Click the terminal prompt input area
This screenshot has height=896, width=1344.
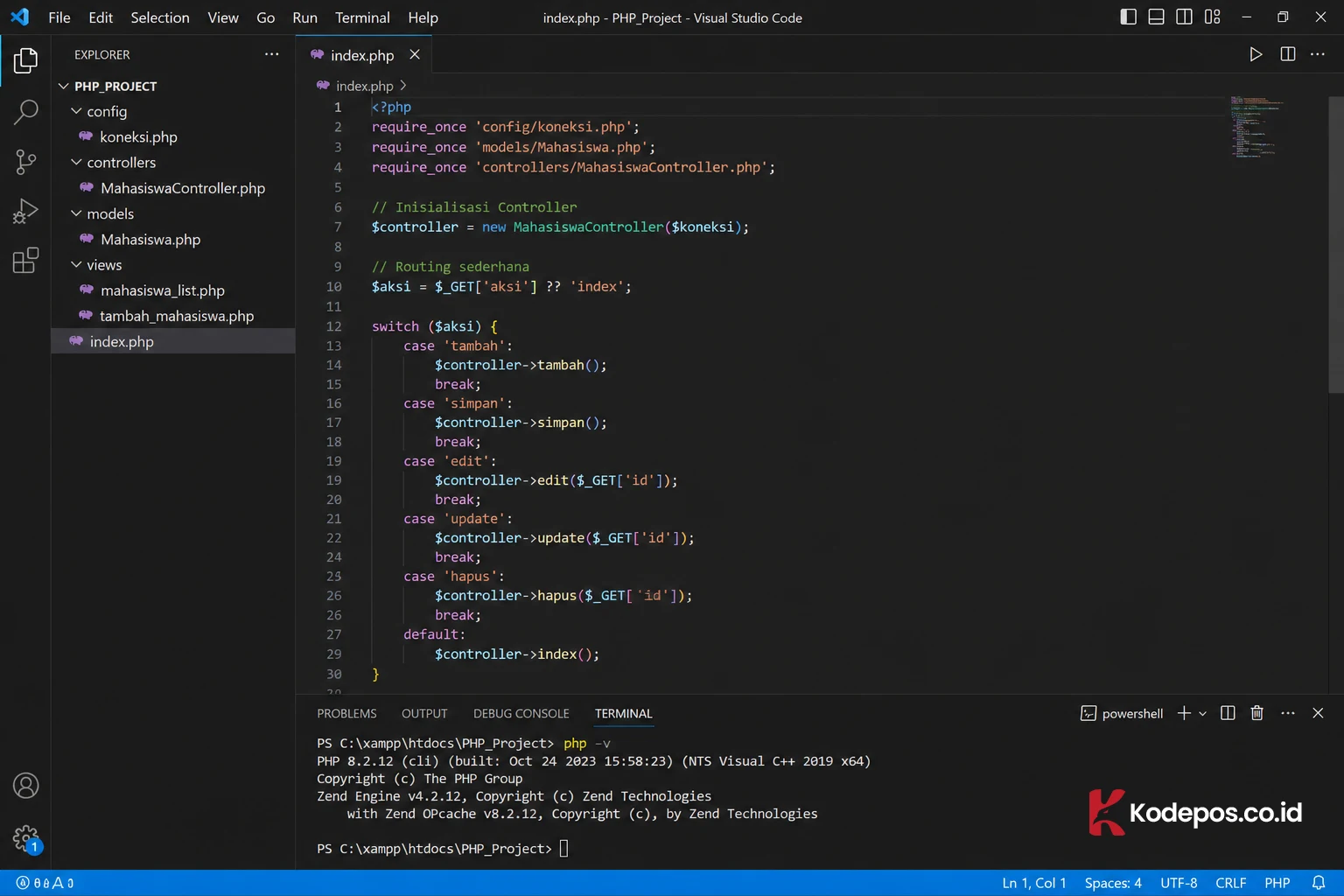click(563, 848)
